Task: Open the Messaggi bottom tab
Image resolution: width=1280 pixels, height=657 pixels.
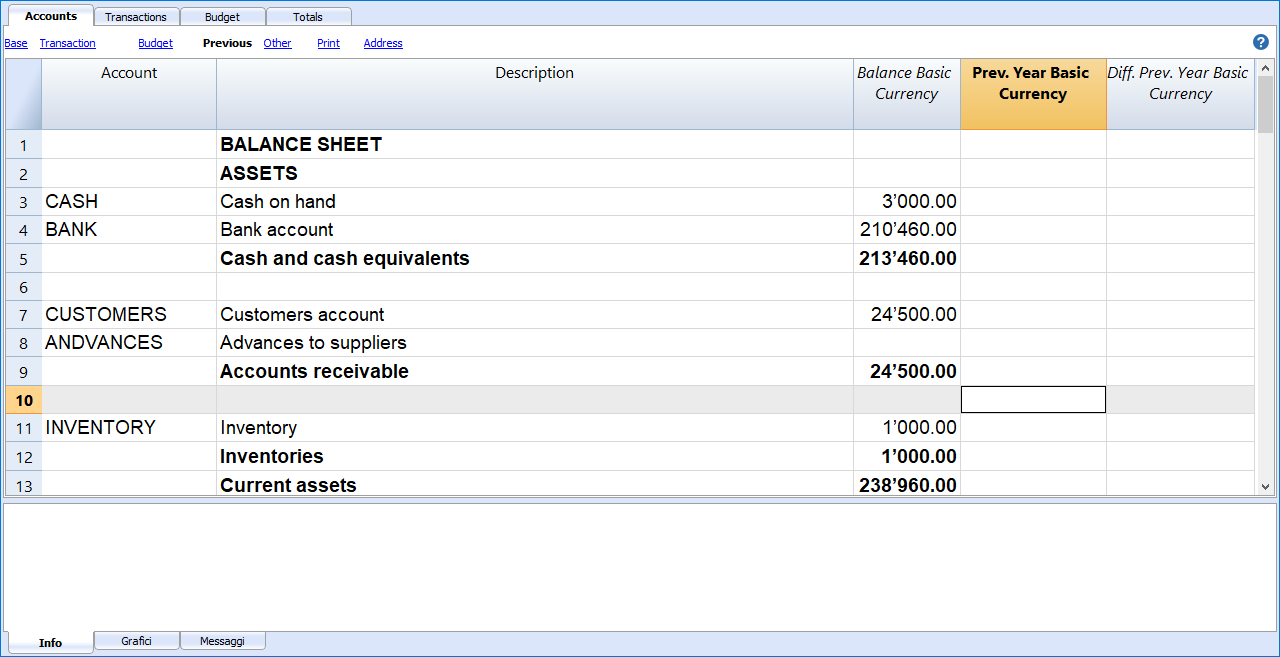Action: pyautogui.click(x=222, y=641)
